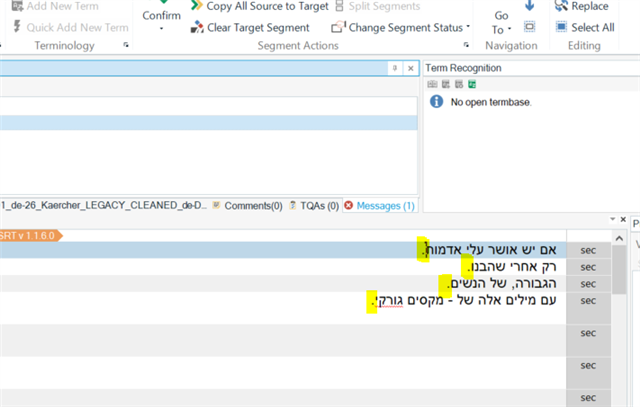Switch to the TQAs (0) tab
640x407 pixels.
[x=314, y=206]
